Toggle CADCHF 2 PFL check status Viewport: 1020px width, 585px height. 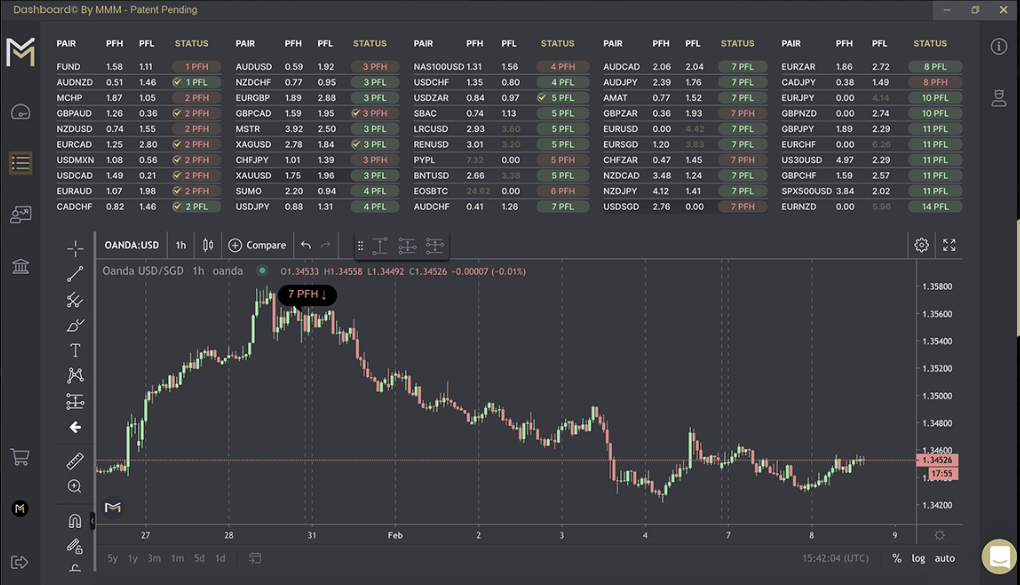[177, 207]
